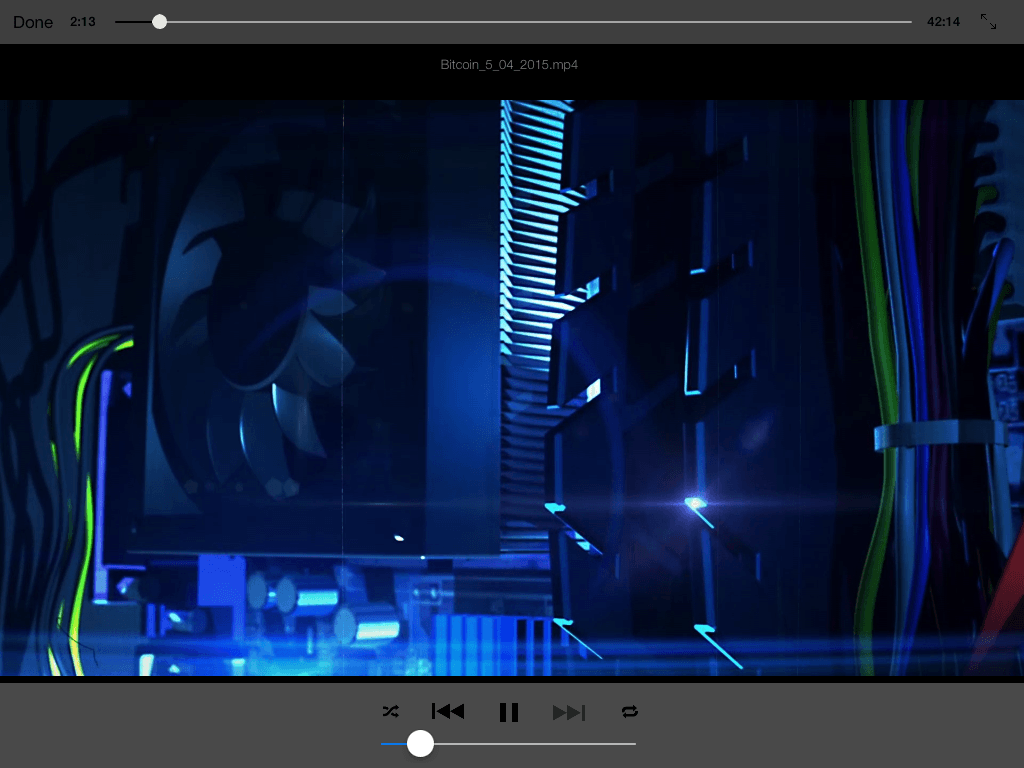Click the Bitcoin_5_04_2015.mp4 title text
Screen dimensions: 1024x768
click(x=509, y=65)
